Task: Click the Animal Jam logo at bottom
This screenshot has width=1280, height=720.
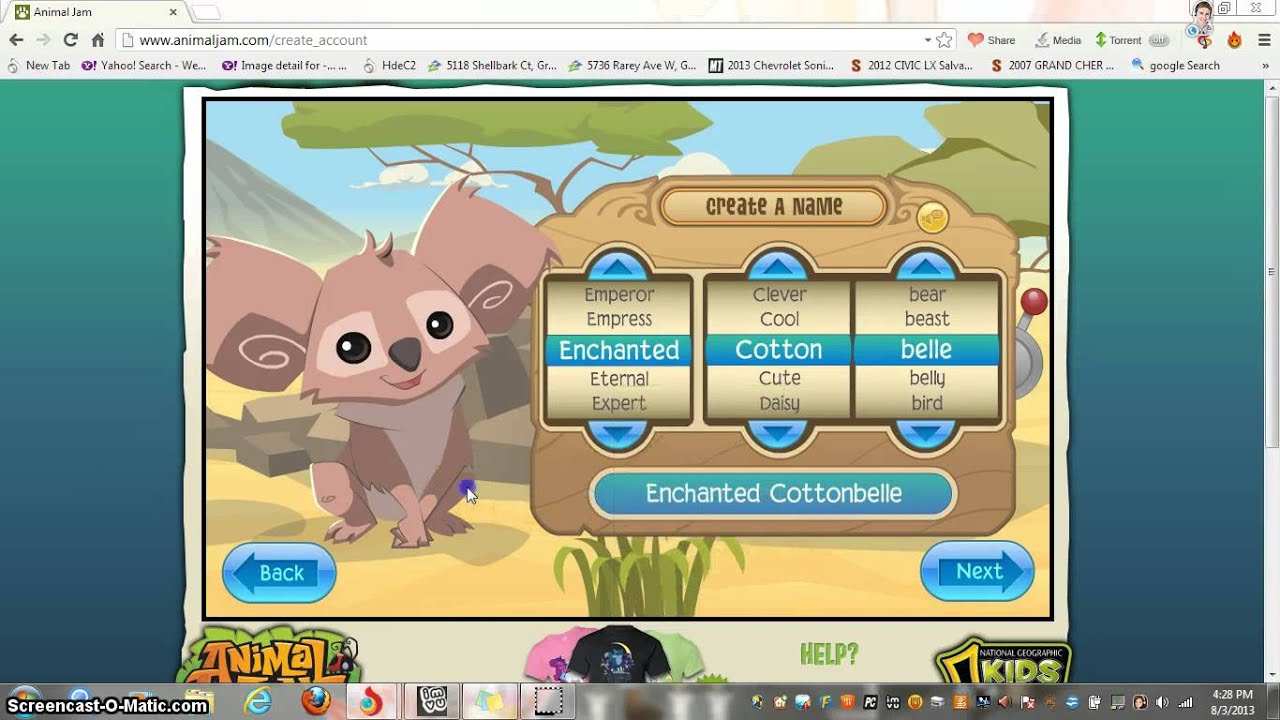Action: coord(268,657)
